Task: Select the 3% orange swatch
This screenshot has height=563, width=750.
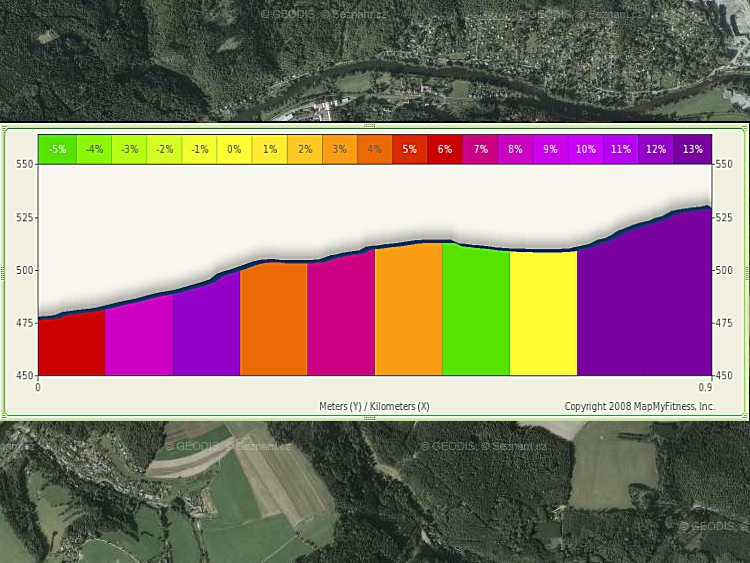Action: click(340, 149)
